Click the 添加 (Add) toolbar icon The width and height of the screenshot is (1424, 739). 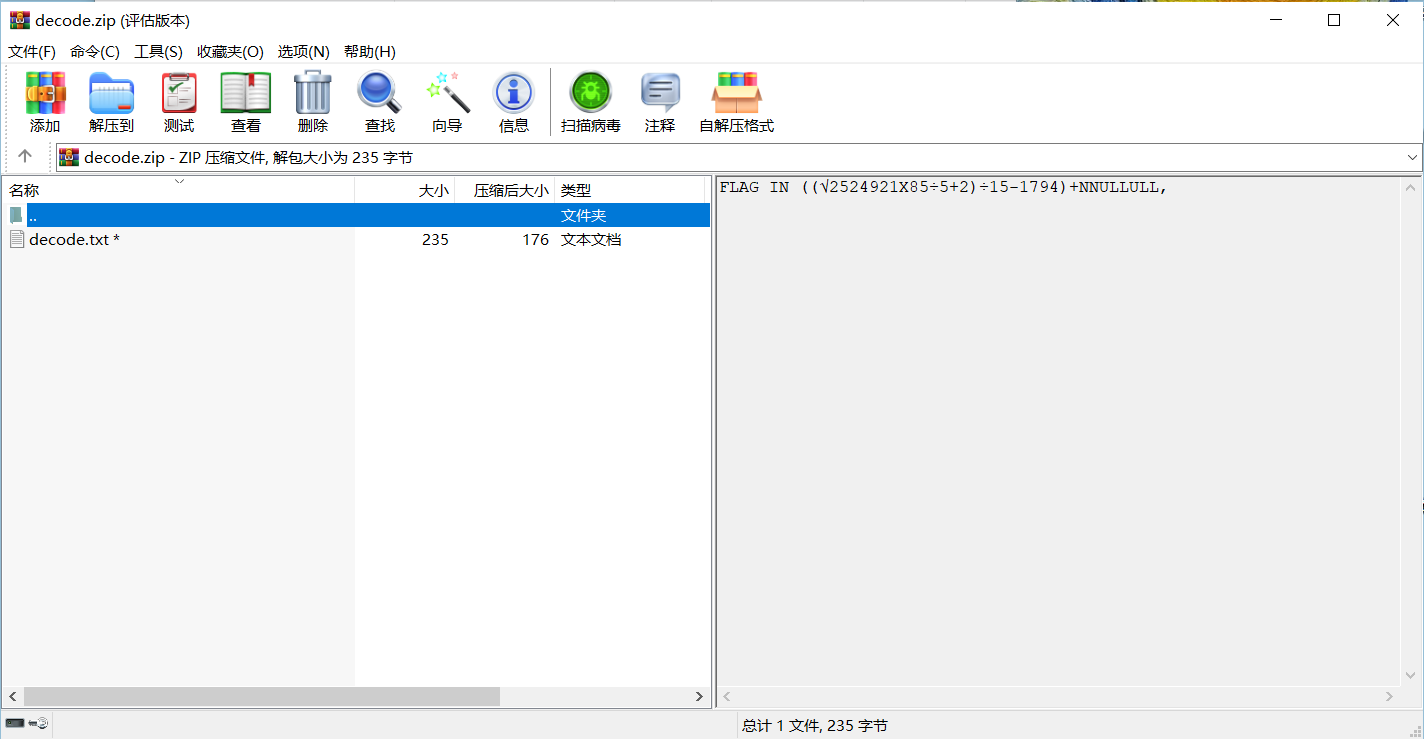[45, 94]
